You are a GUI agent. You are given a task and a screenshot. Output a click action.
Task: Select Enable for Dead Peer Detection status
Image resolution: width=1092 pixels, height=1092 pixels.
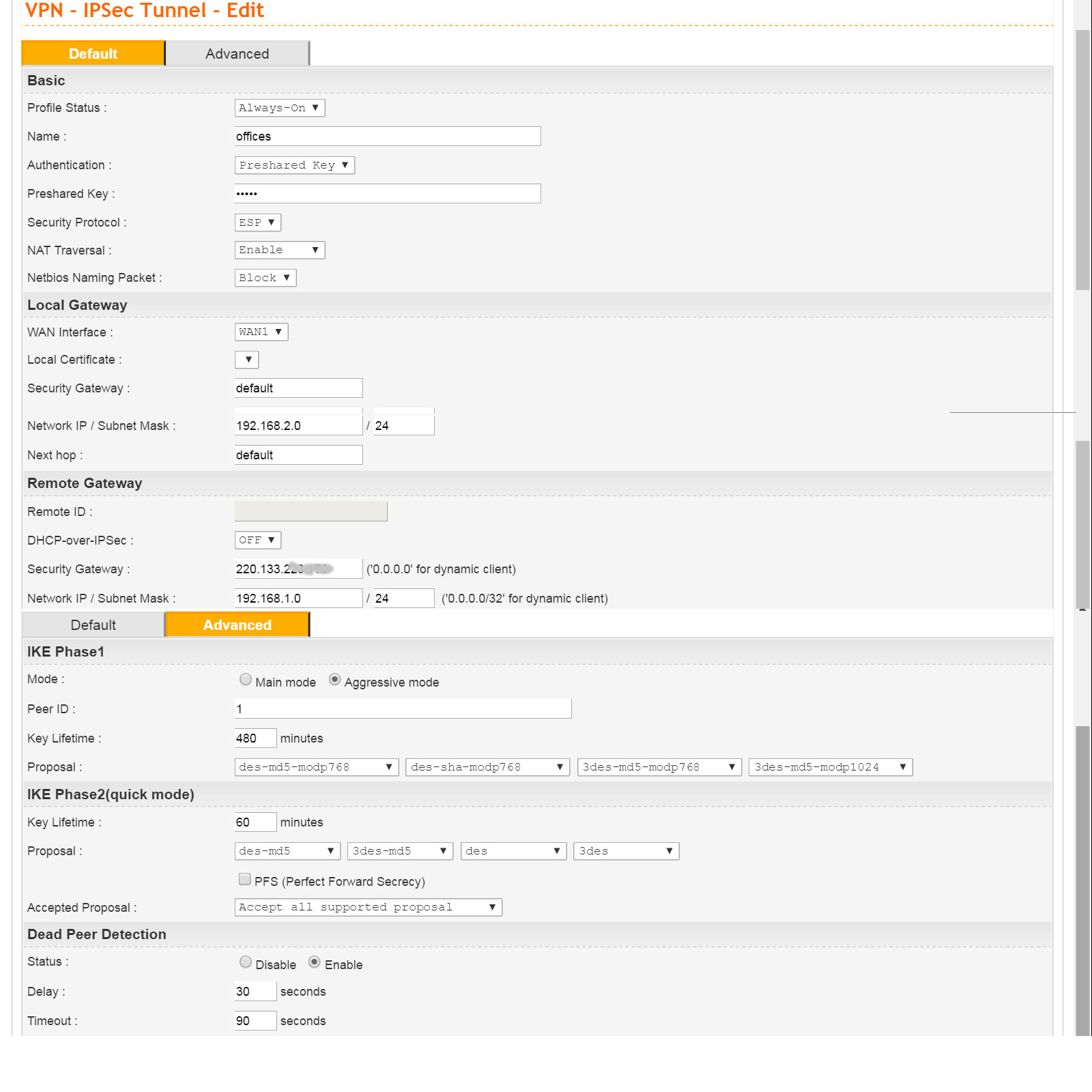pos(314,962)
